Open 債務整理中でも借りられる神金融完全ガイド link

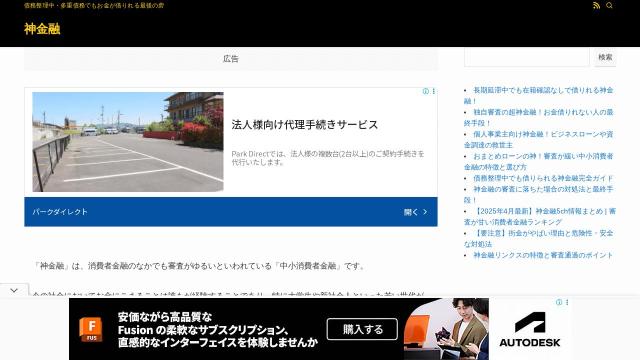coord(543,178)
